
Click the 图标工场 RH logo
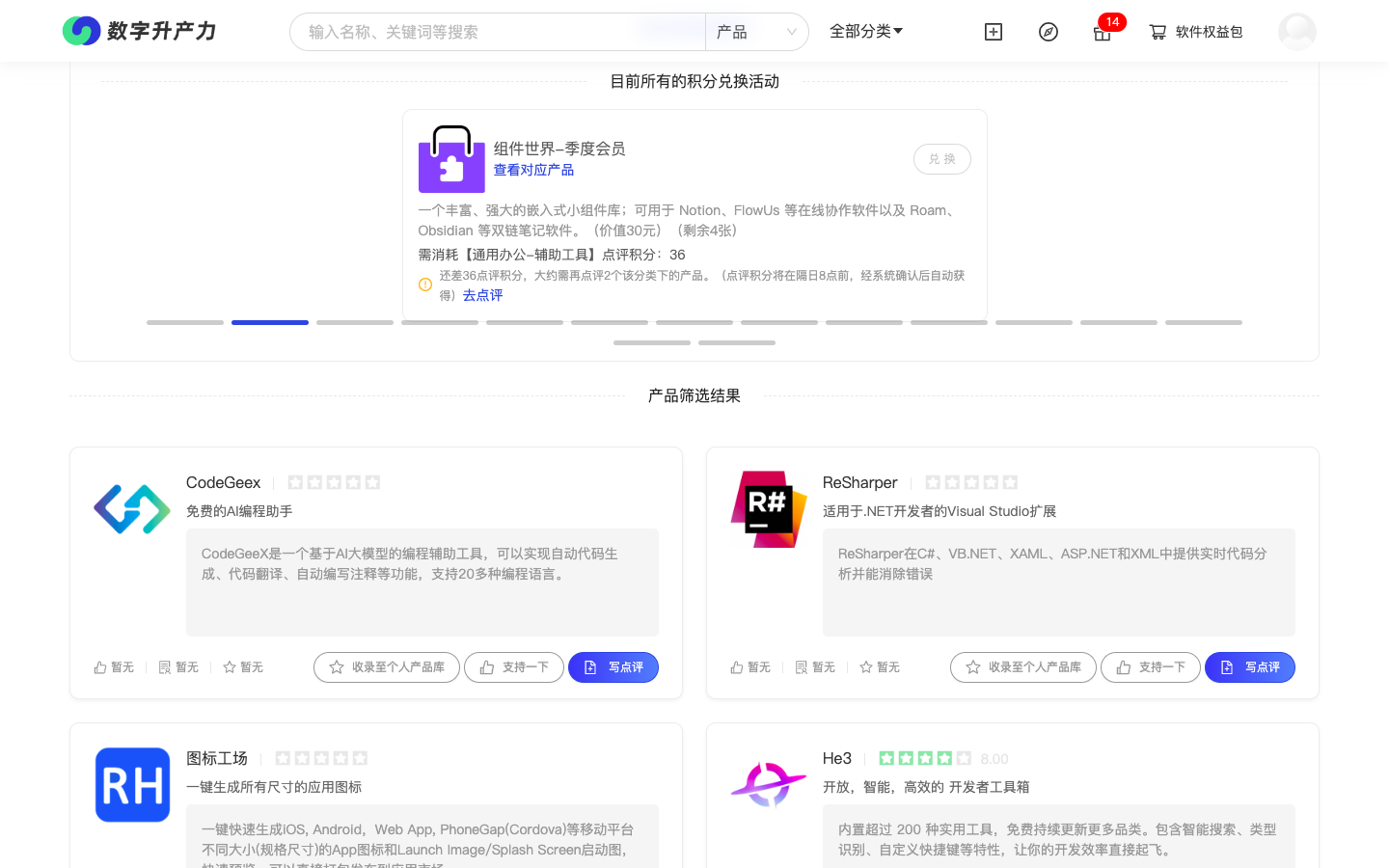point(132,785)
